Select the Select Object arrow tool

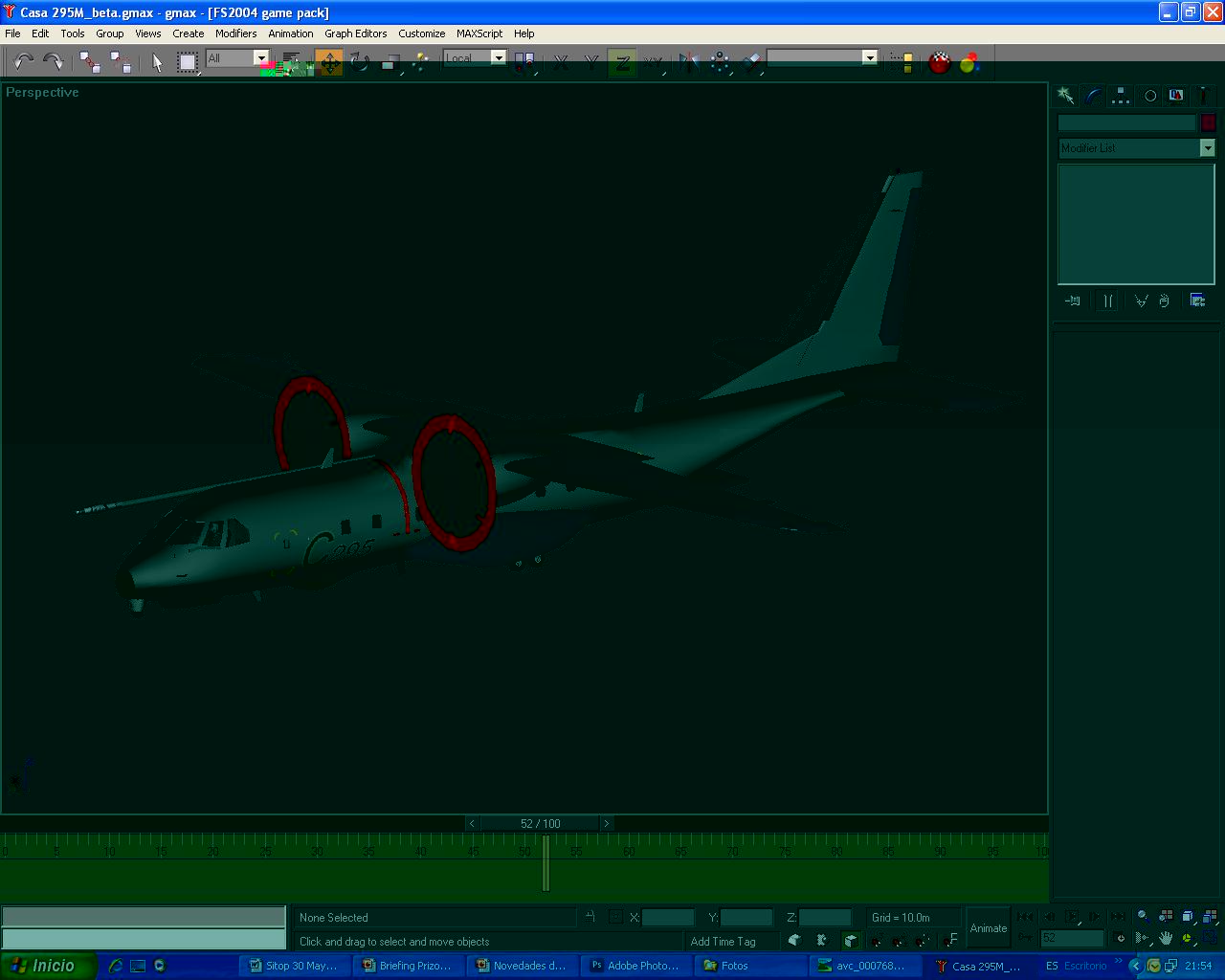tap(157, 63)
